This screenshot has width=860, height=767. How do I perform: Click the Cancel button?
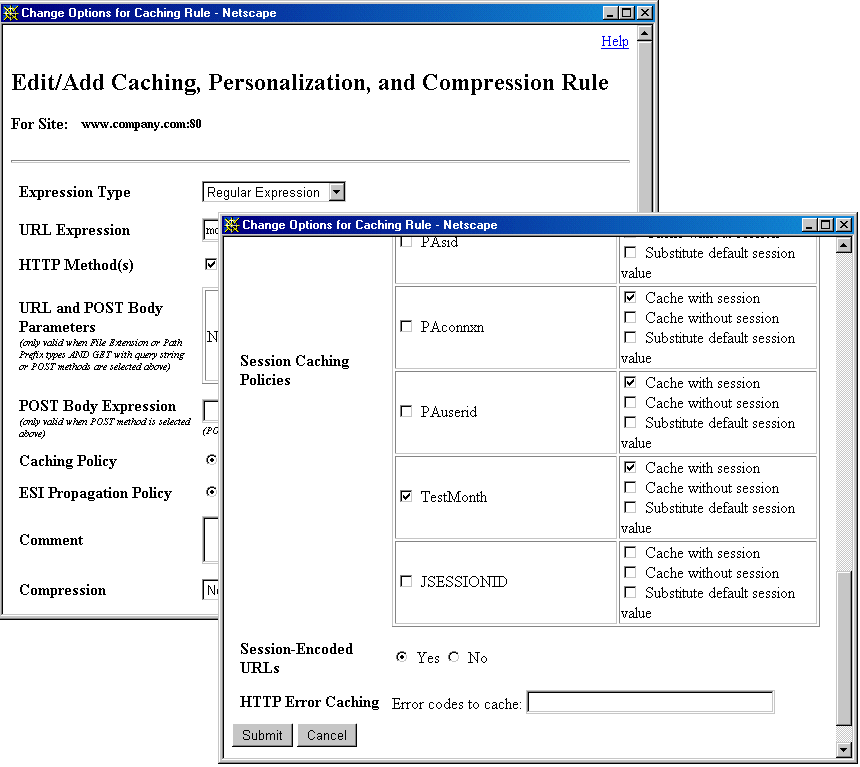[327, 735]
